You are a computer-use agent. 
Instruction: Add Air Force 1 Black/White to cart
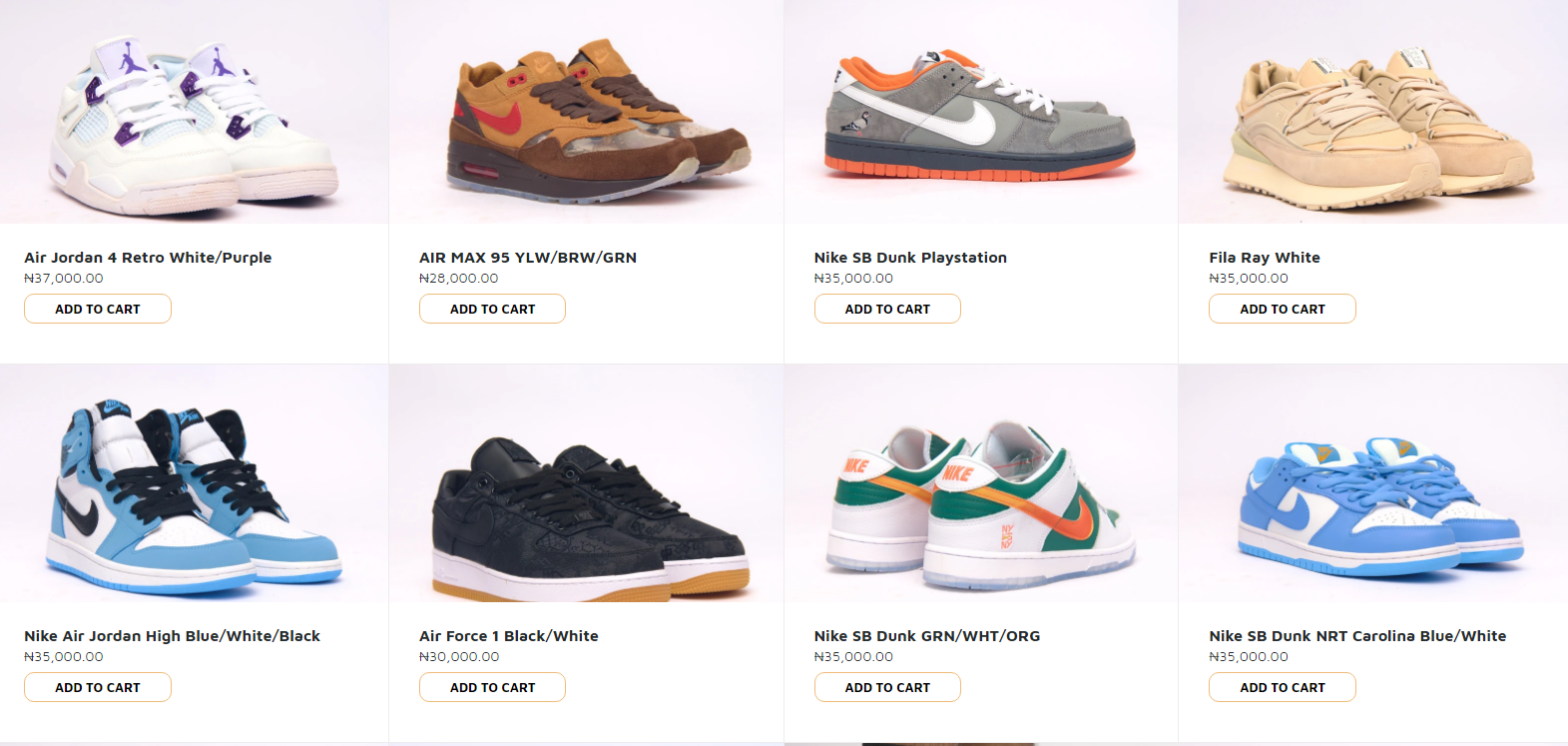coord(492,687)
